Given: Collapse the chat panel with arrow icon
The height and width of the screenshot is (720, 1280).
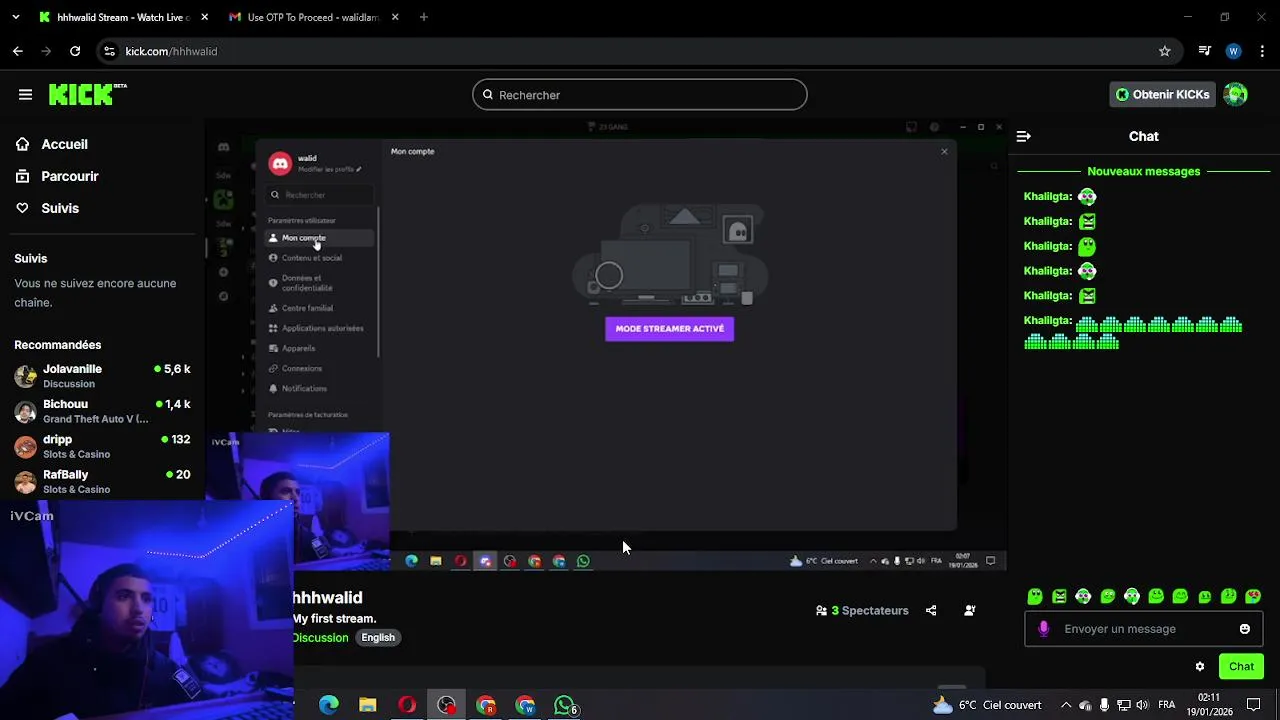Looking at the screenshot, I should pyautogui.click(x=1023, y=136).
